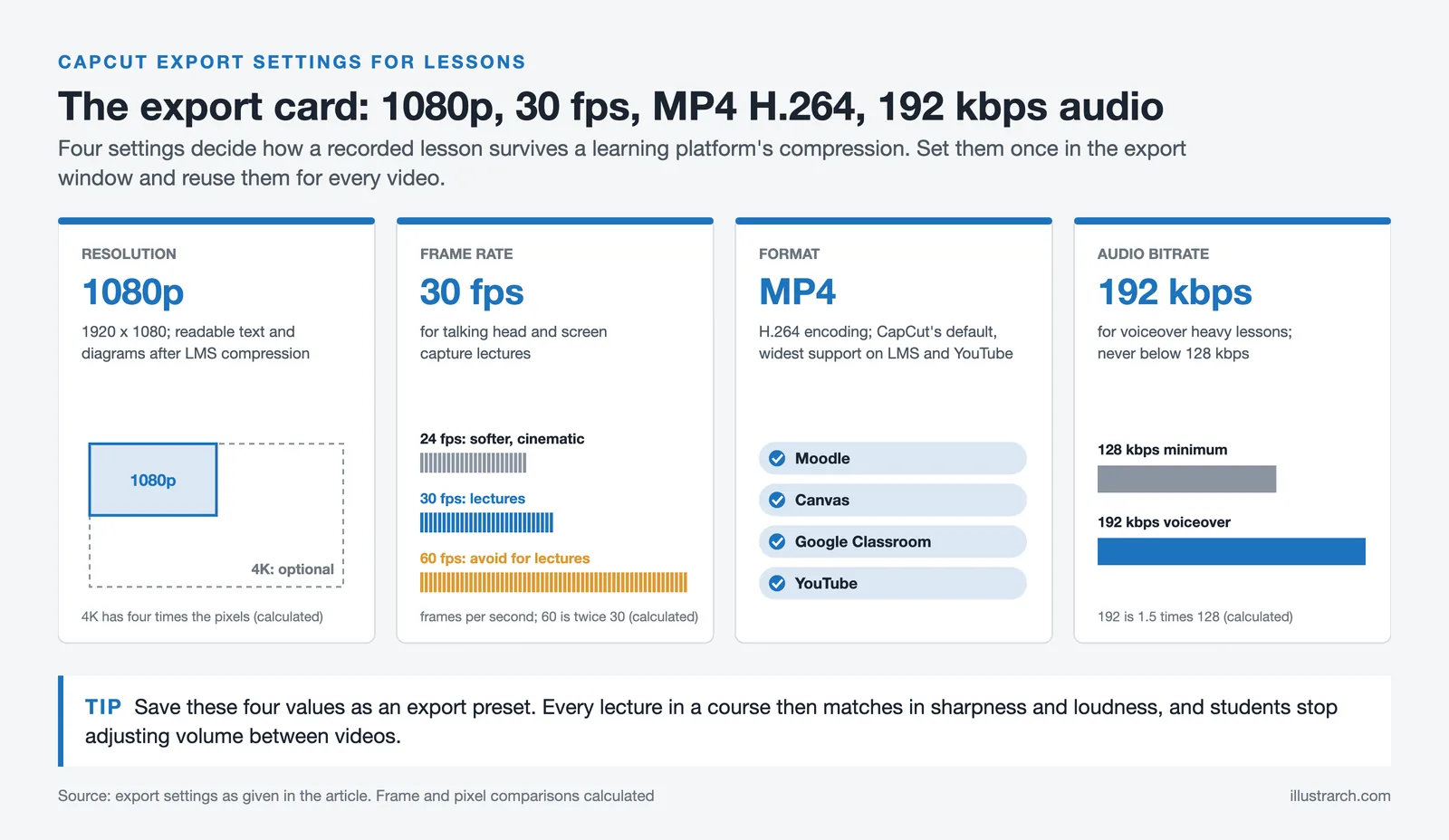Click the 'AUDIO BITRATE' card heading
The image size is (1449, 840).
1153,254
